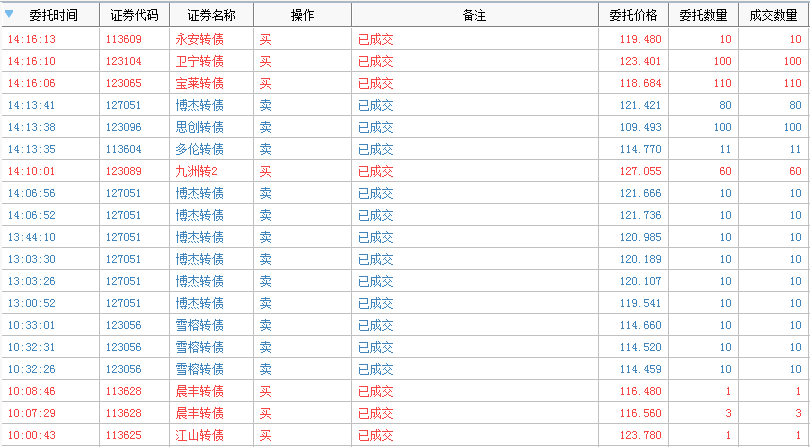Select the 13:03:30 time cell
810x447 pixels.
coord(32,259)
